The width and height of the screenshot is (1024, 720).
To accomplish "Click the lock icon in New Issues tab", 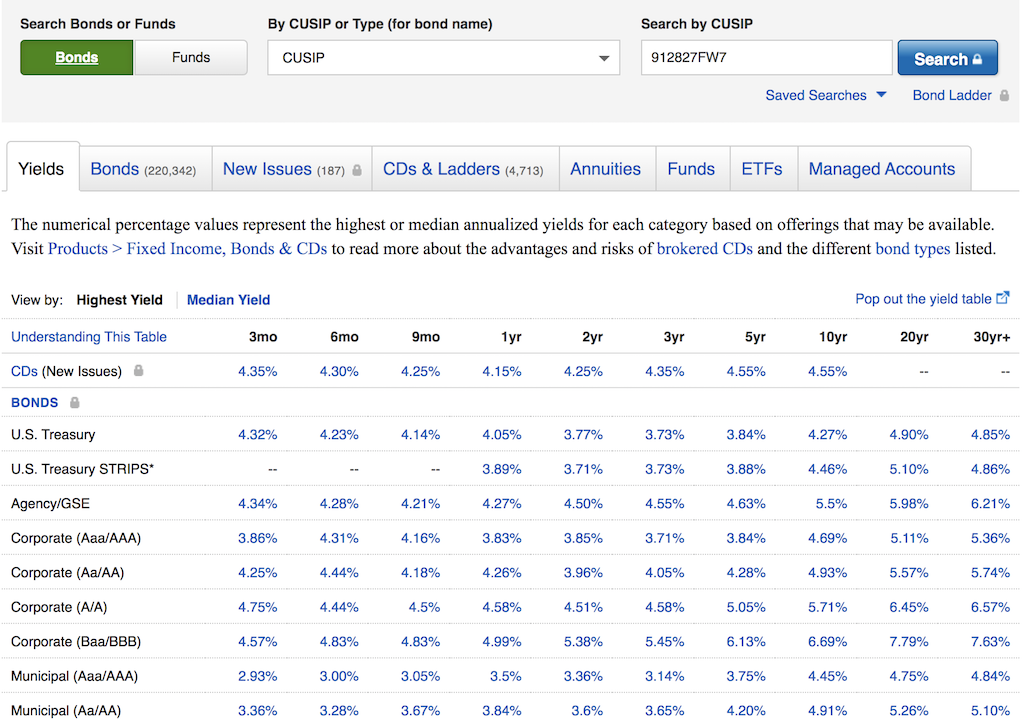I will [x=356, y=170].
